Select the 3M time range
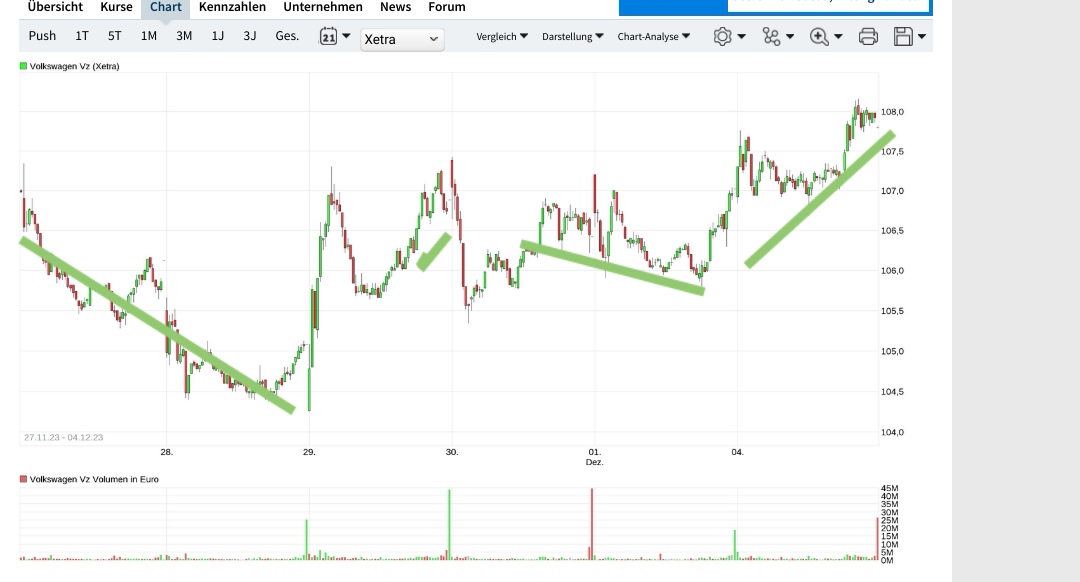The image size is (1080, 582). click(x=184, y=36)
